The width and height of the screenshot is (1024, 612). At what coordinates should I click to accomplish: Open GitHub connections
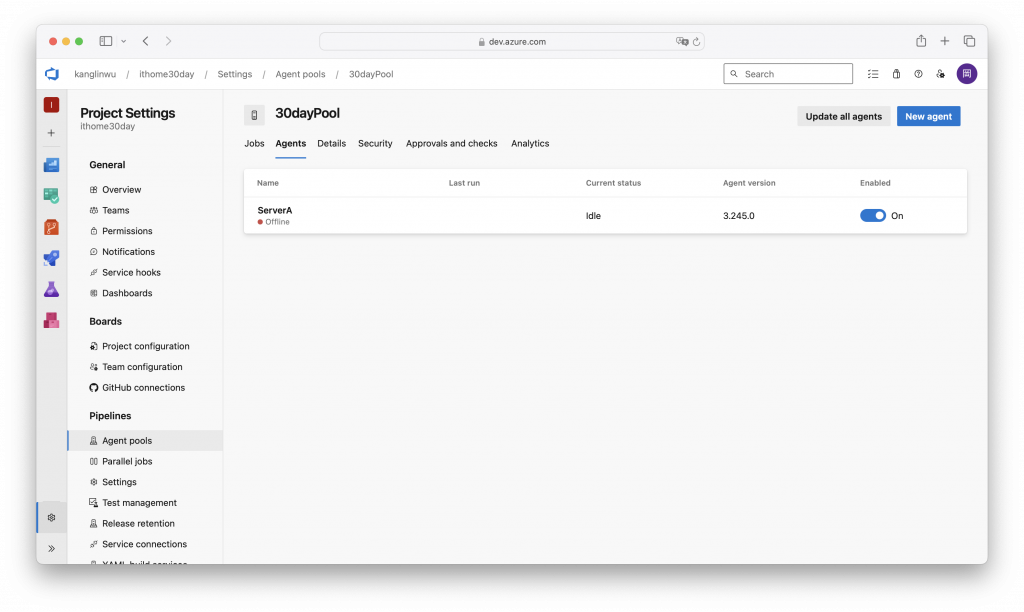pyautogui.click(x=145, y=387)
